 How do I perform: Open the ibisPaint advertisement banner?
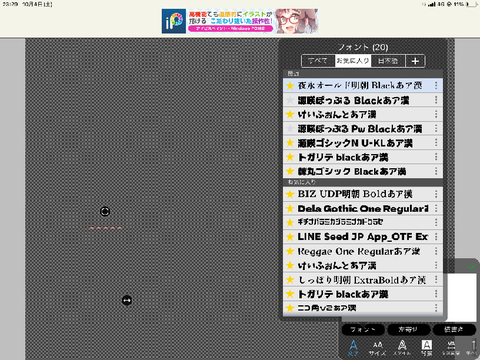(240, 21)
